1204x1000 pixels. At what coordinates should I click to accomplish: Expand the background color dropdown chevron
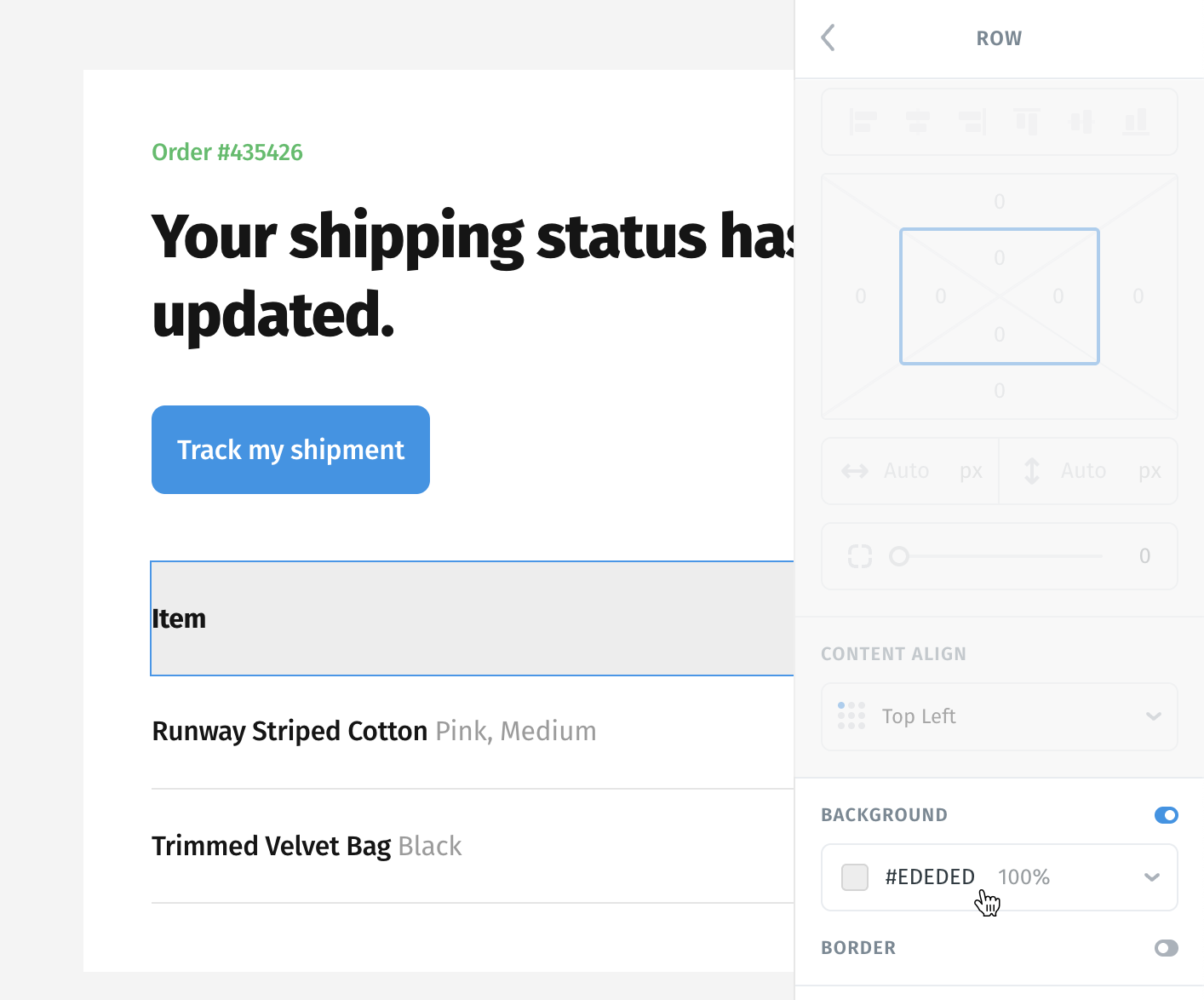[x=1152, y=876]
